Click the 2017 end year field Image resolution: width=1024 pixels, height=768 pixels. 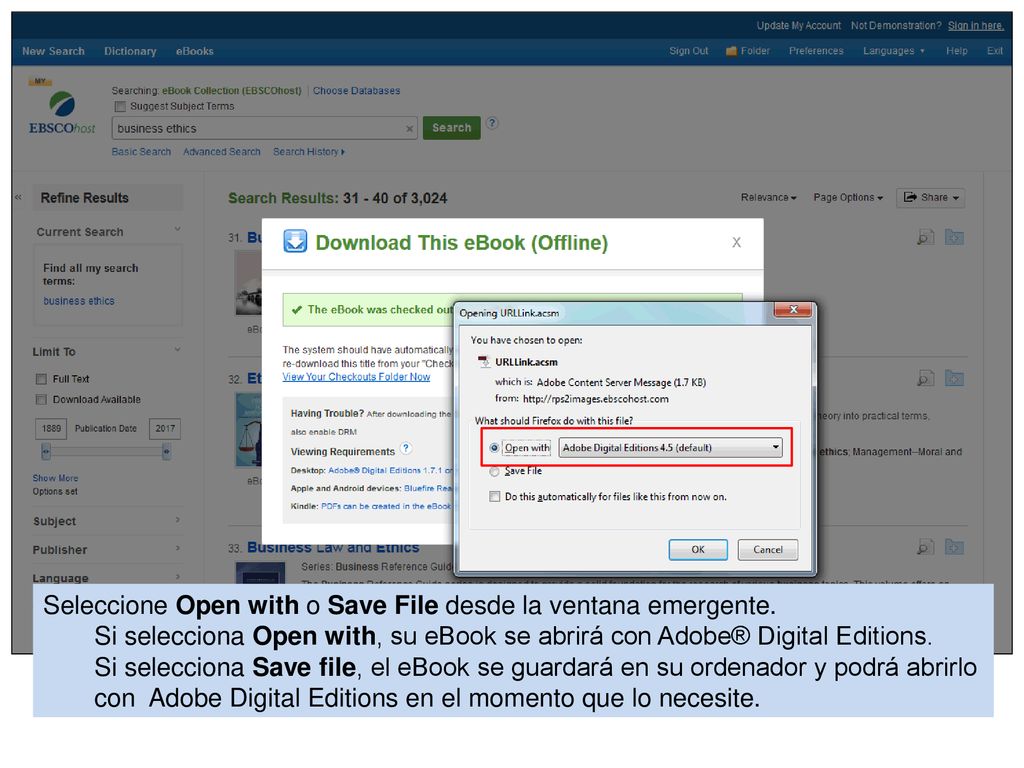[x=165, y=428]
